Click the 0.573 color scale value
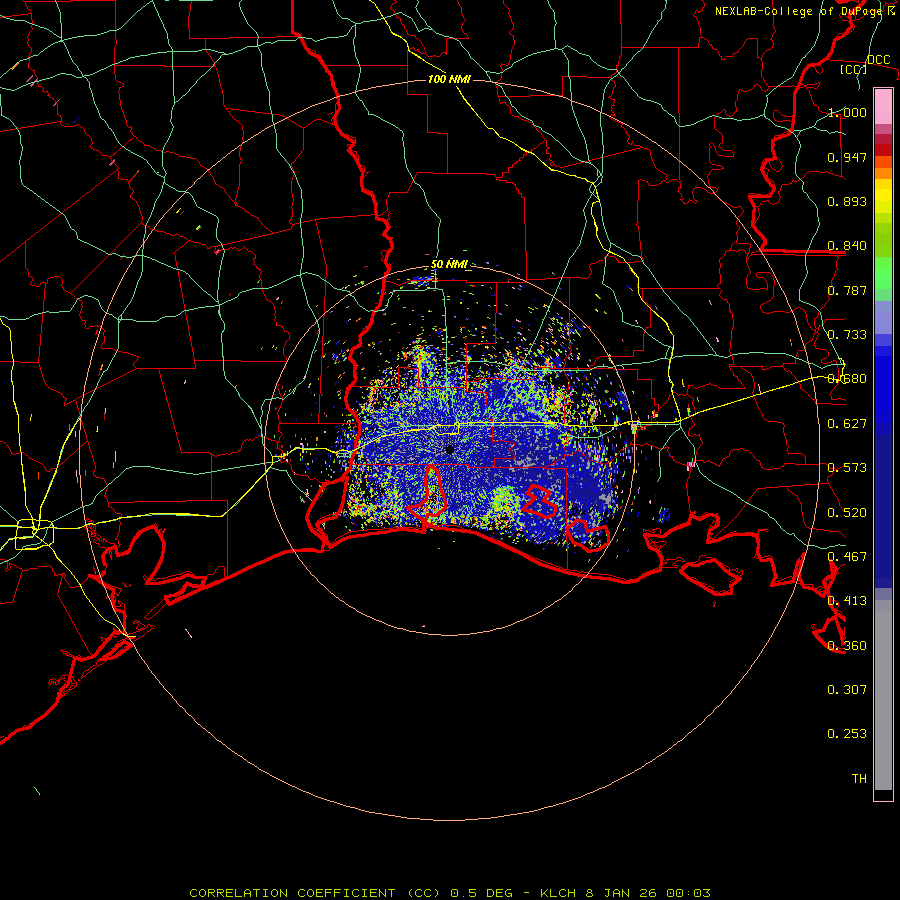 pos(847,468)
